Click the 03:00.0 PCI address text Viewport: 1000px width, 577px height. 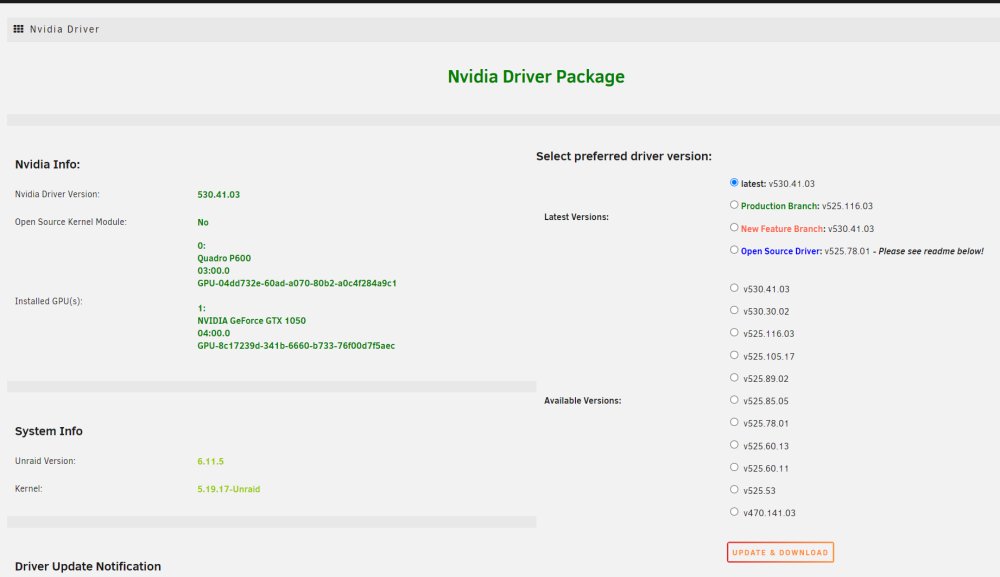pyautogui.click(x=213, y=270)
